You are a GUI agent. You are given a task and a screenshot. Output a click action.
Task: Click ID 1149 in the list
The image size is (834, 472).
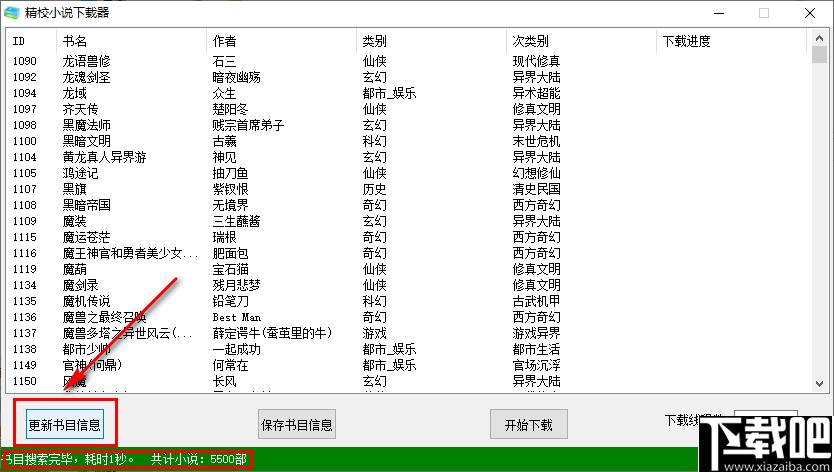pyautogui.click(x=24, y=365)
